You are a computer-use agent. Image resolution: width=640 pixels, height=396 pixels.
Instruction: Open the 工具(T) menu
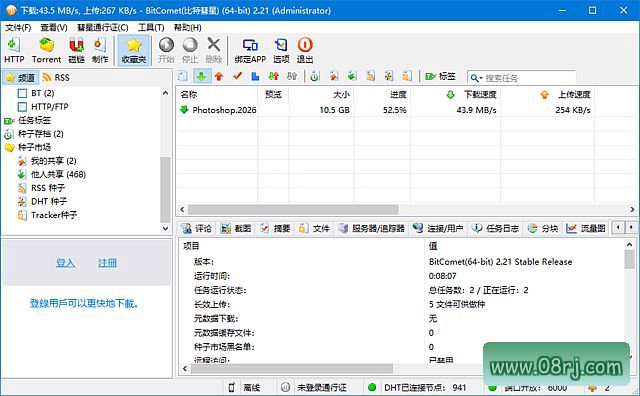coord(151,27)
